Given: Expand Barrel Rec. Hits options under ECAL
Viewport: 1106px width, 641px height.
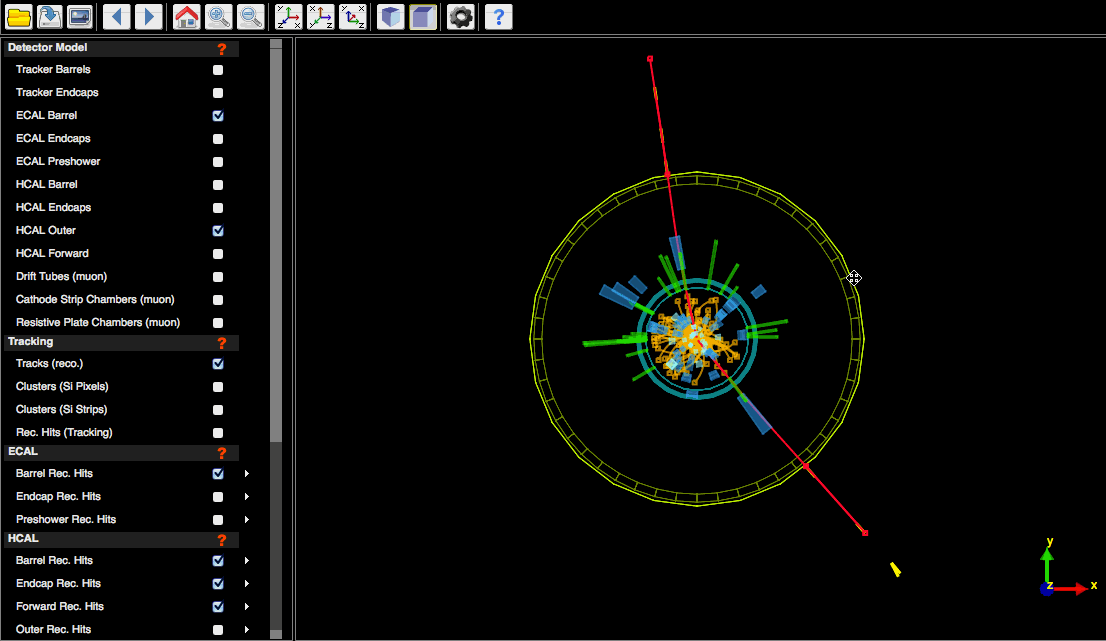Looking at the screenshot, I should coord(246,473).
